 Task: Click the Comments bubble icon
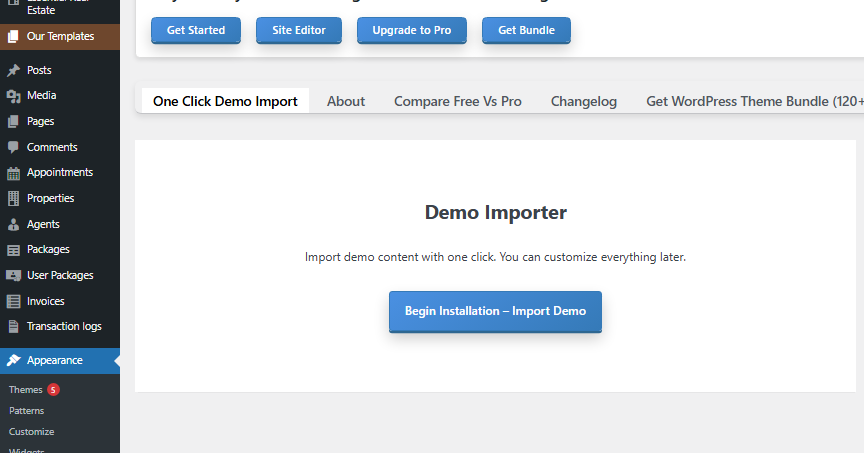tap(13, 147)
